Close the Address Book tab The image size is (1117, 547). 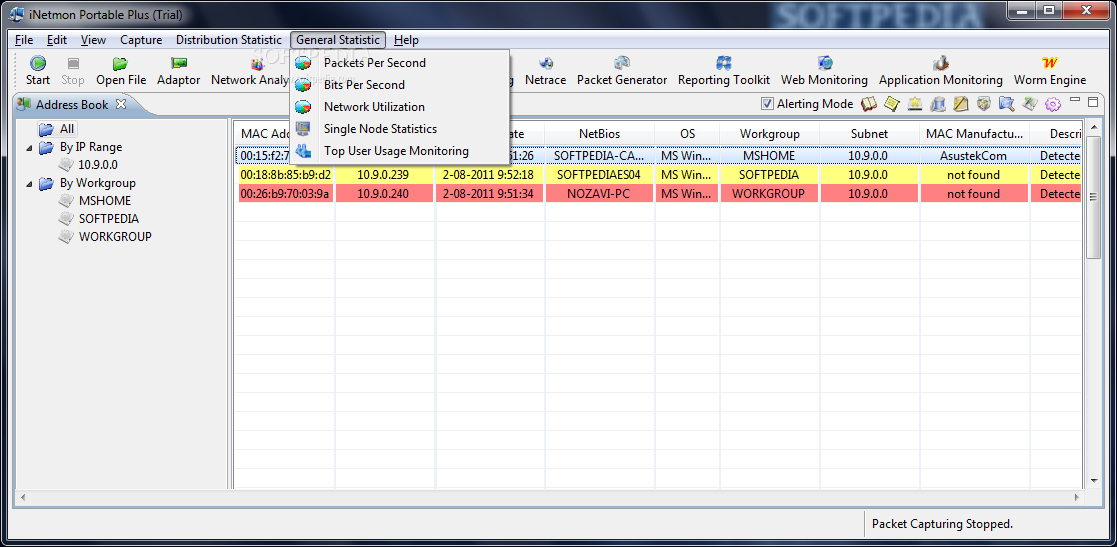click(120, 104)
